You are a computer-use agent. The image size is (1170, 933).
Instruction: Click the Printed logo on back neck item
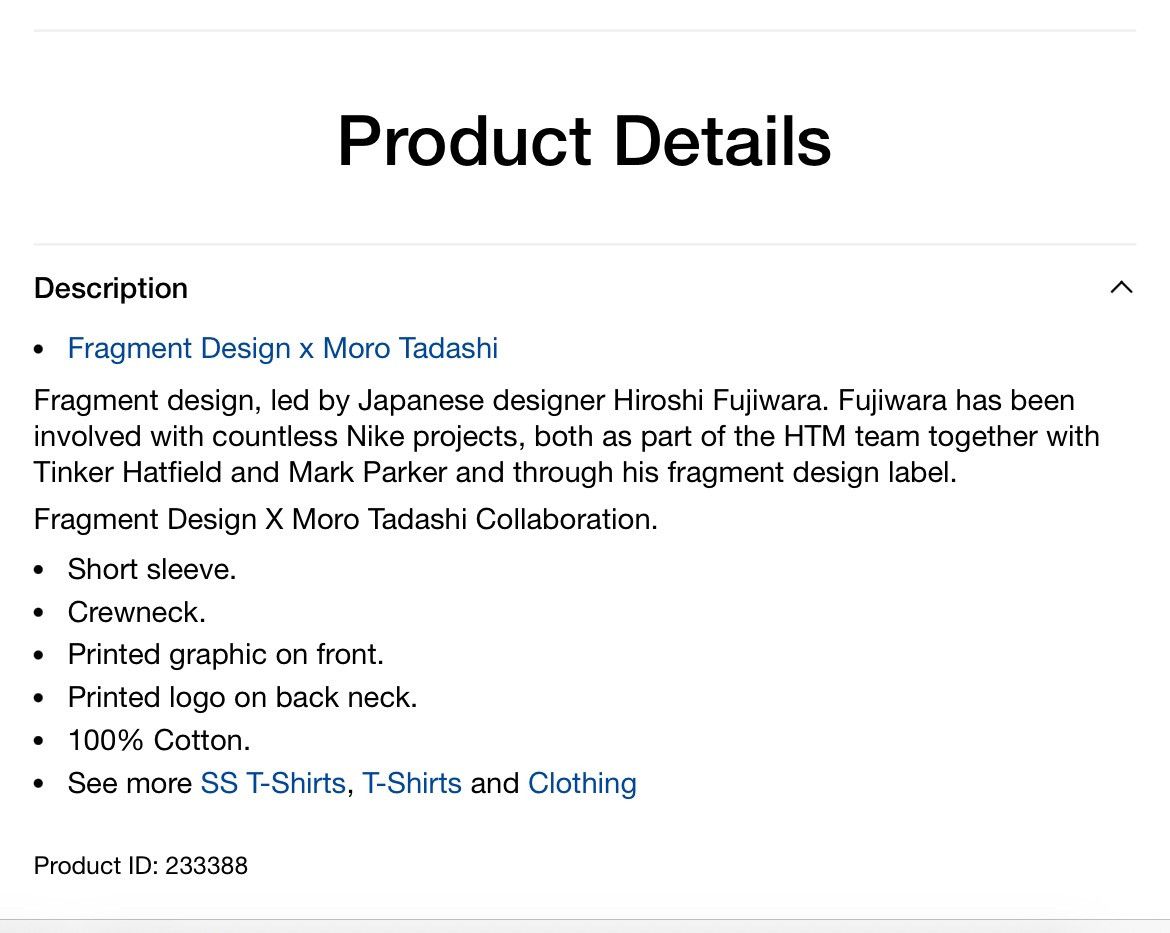[242, 697]
